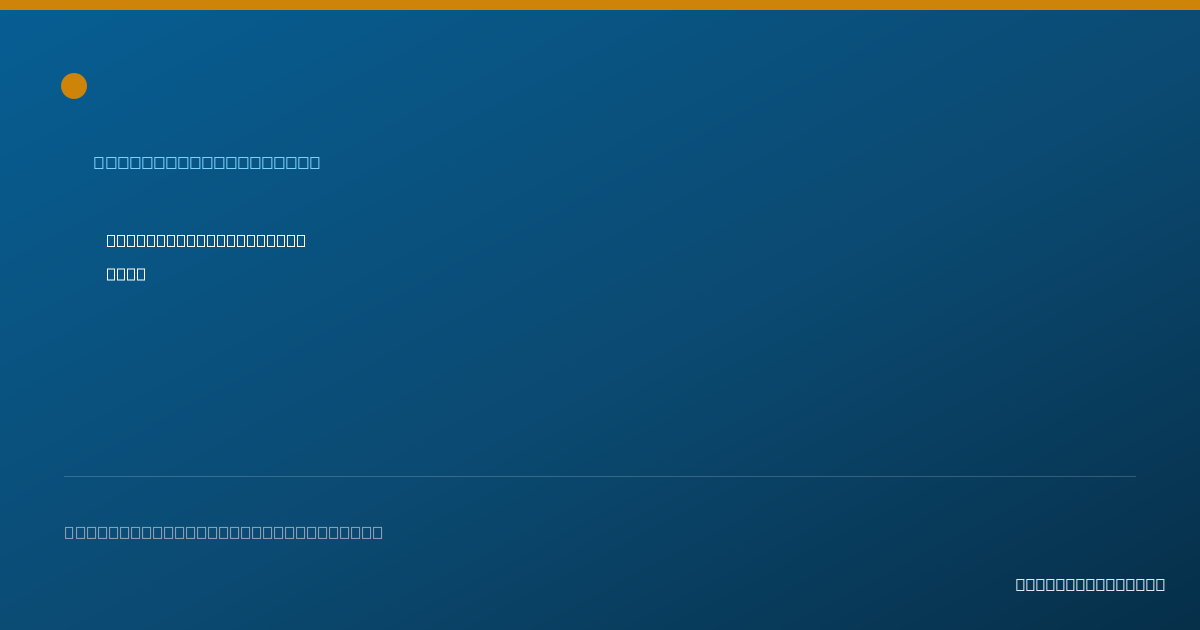Screen dimensions: 1200x630
Task: Click the long white text line
Action: (206, 240)
